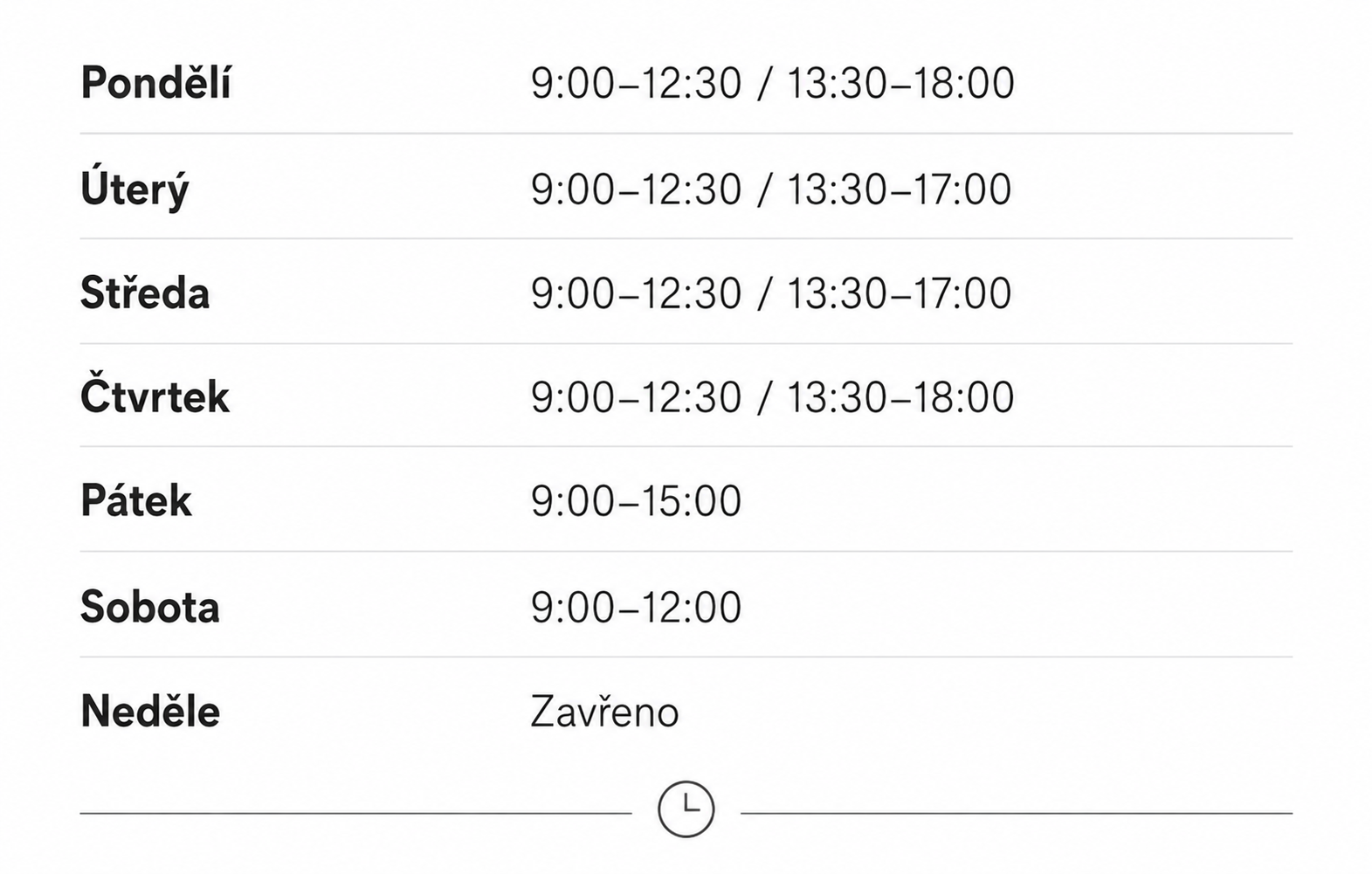1372x874 pixels.
Task: Click the horizontal line right of clock
Action: coord(1017,813)
